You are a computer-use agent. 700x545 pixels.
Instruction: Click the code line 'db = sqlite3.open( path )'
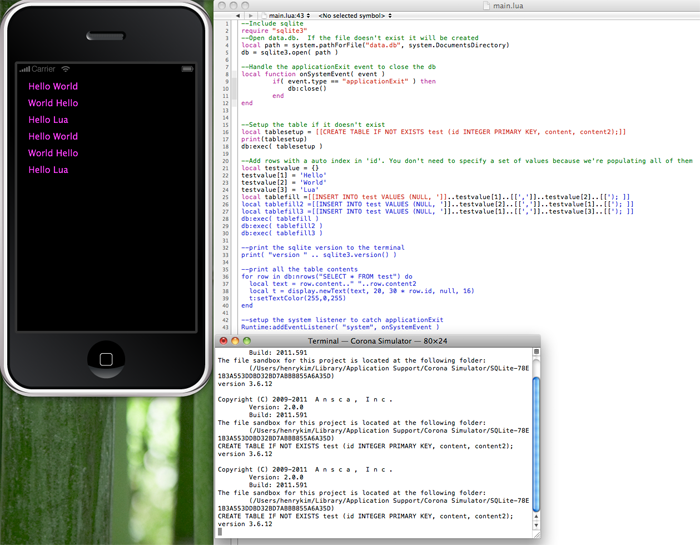click(290, 53)
